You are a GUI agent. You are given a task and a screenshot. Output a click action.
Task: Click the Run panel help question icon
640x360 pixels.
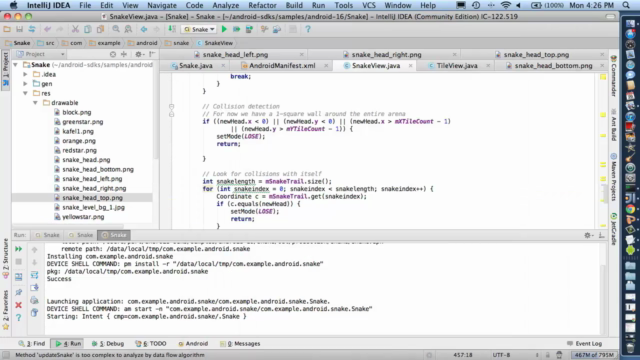click(x=18, y=318)
